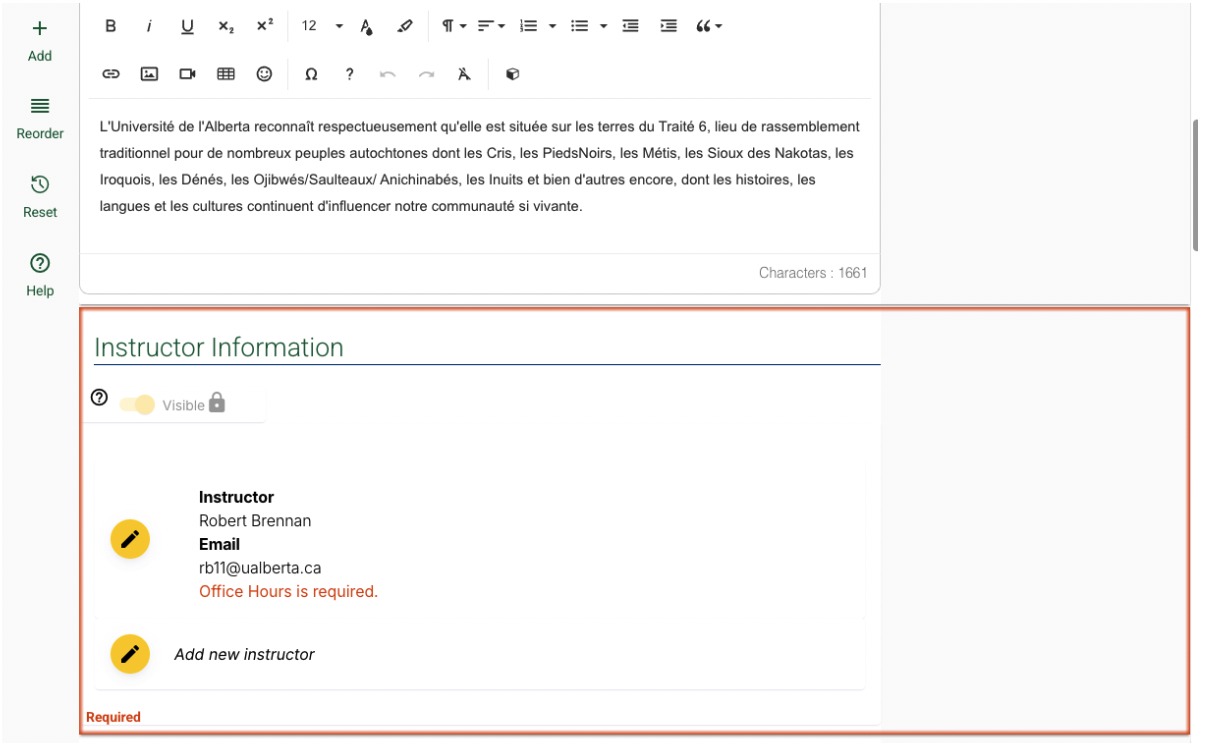Click the Insert Video icon
The height and width of the screenshot is (748, 1206).
click(187, 74)
